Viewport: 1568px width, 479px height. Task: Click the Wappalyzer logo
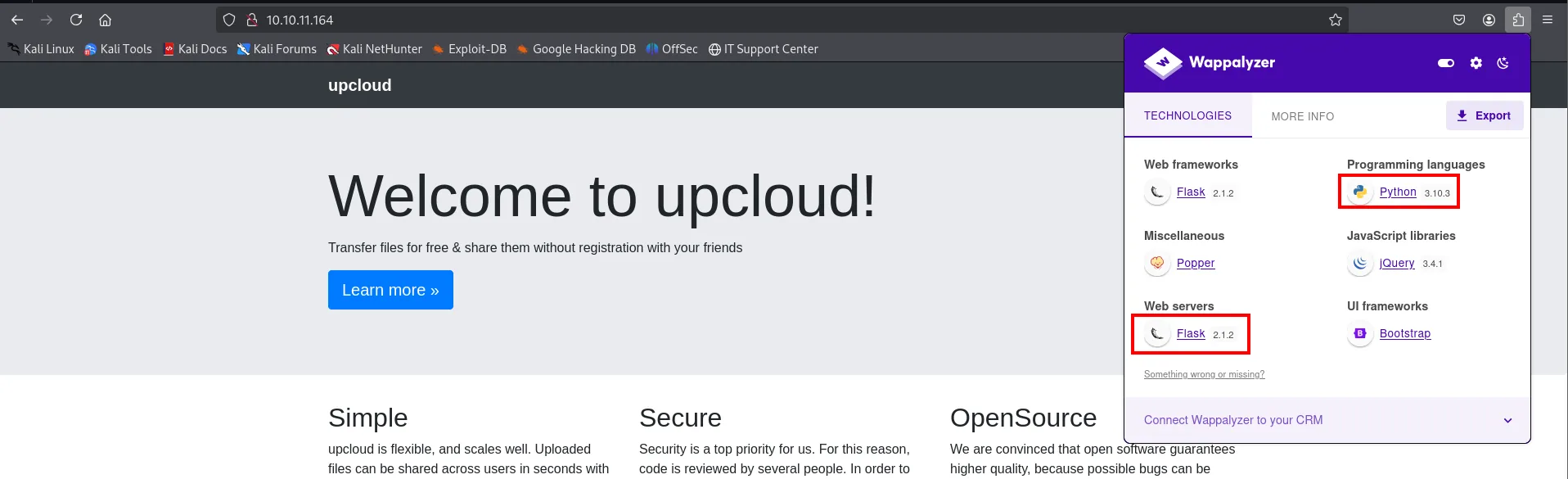[1209, 62]
